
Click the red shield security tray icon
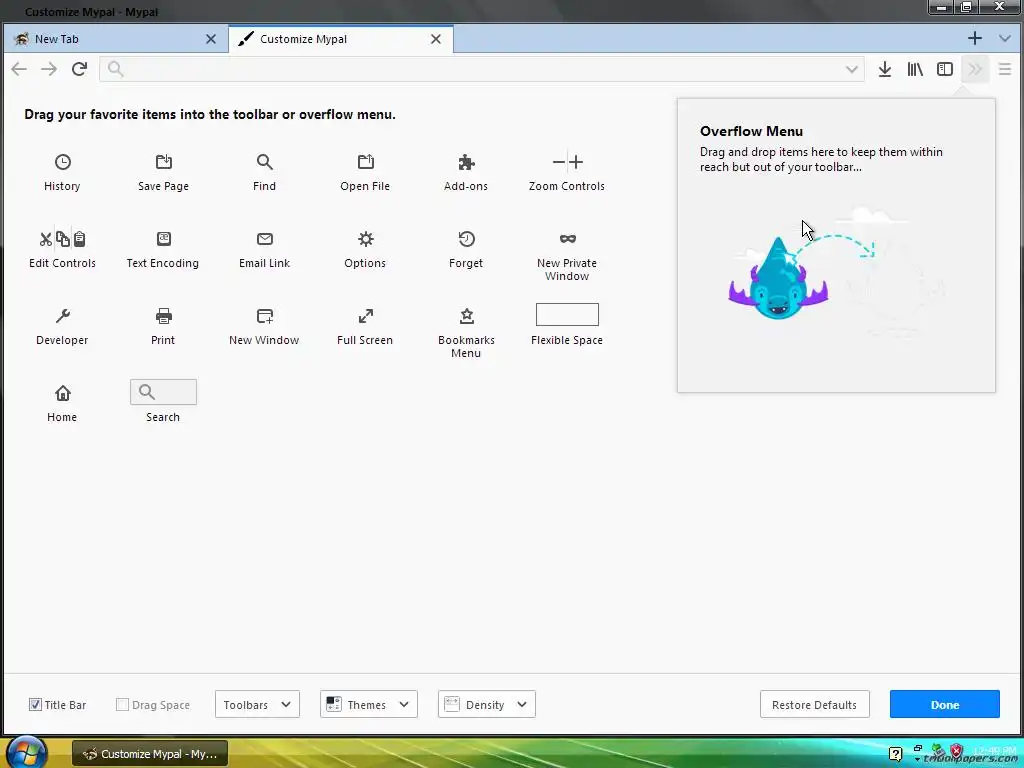(957, 751)
